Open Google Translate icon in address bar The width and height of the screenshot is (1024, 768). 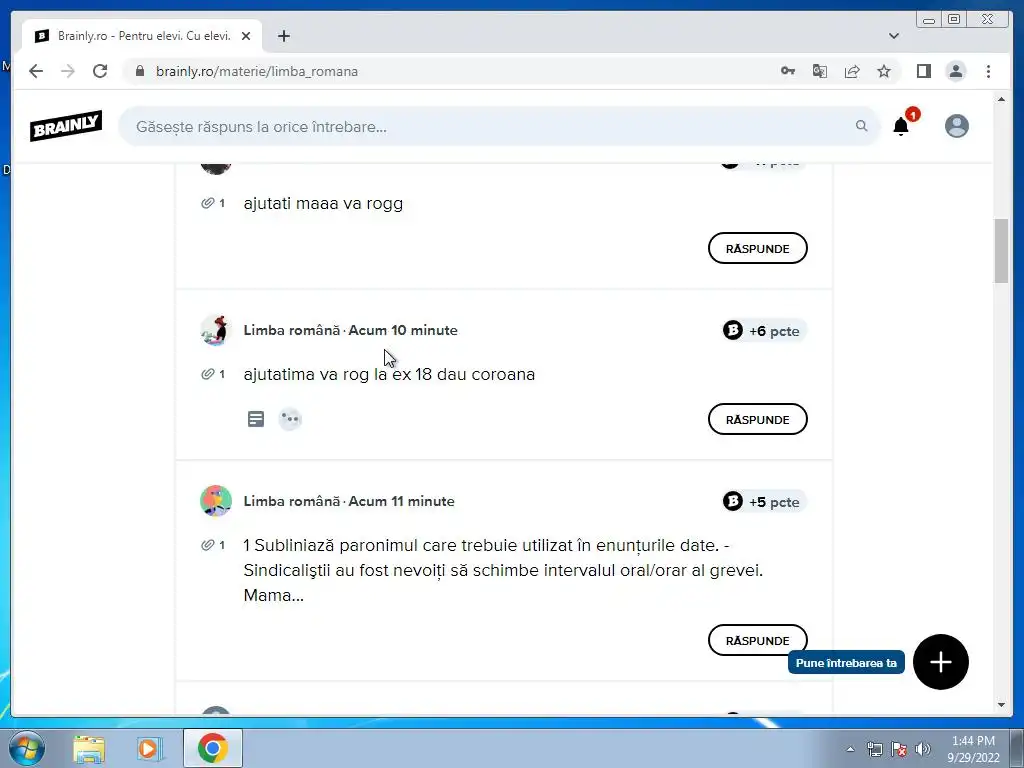pyautogui.click(x=820, y=71)
